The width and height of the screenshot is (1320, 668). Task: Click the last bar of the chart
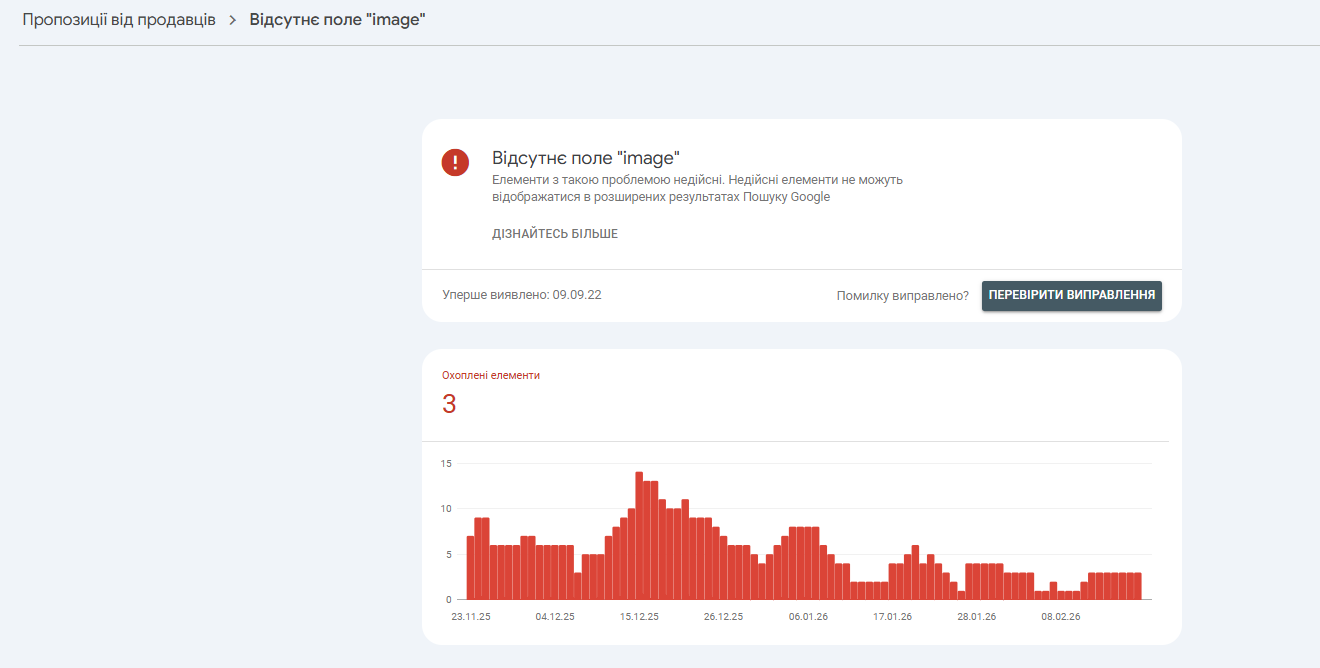[x=1137, y=586]
